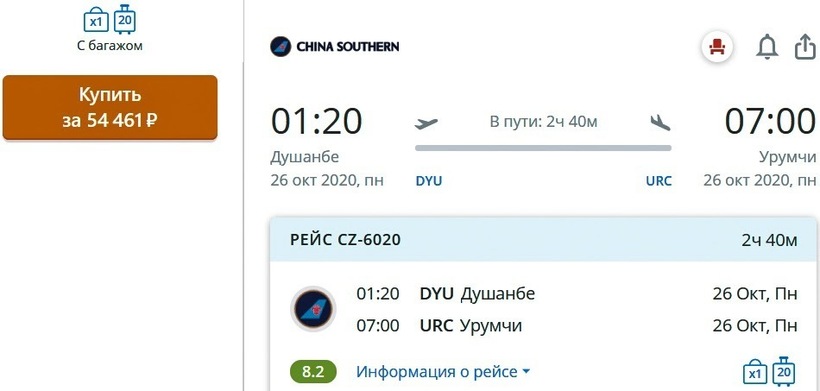
Task: Click the red seat selection icon
Action: click(717, 48)
